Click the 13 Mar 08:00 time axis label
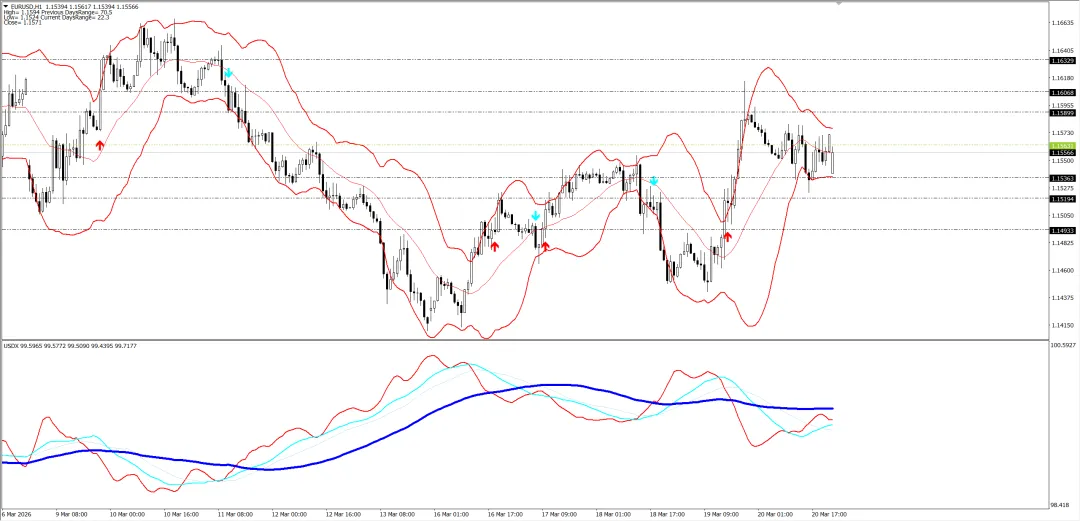Viewport: 1080px width, 521px height. click(x=397, y=514)
